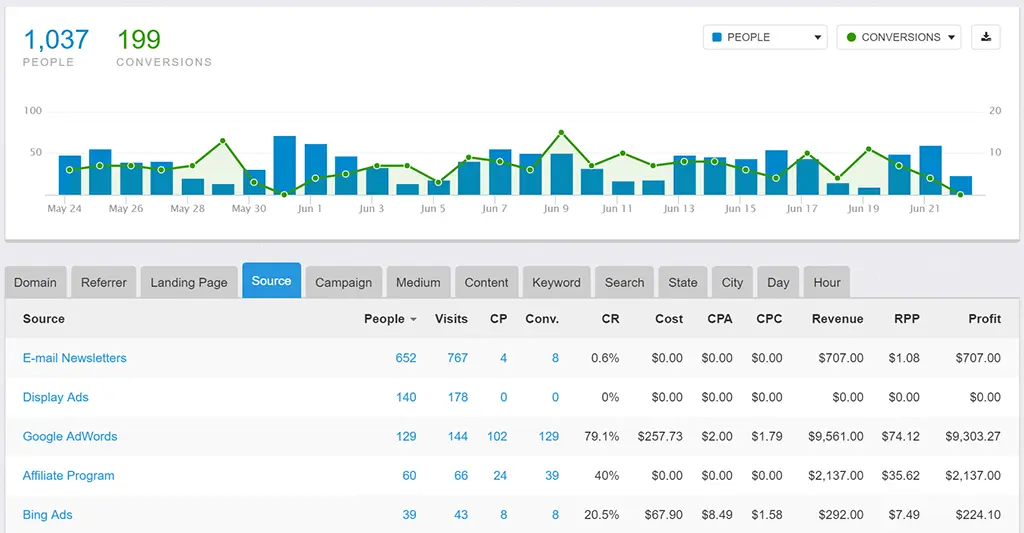The width and height of the screenshot is (1024, 533).
Task: Open the PEOPLE metric dropdown
Action: click(x=765, y=37)
